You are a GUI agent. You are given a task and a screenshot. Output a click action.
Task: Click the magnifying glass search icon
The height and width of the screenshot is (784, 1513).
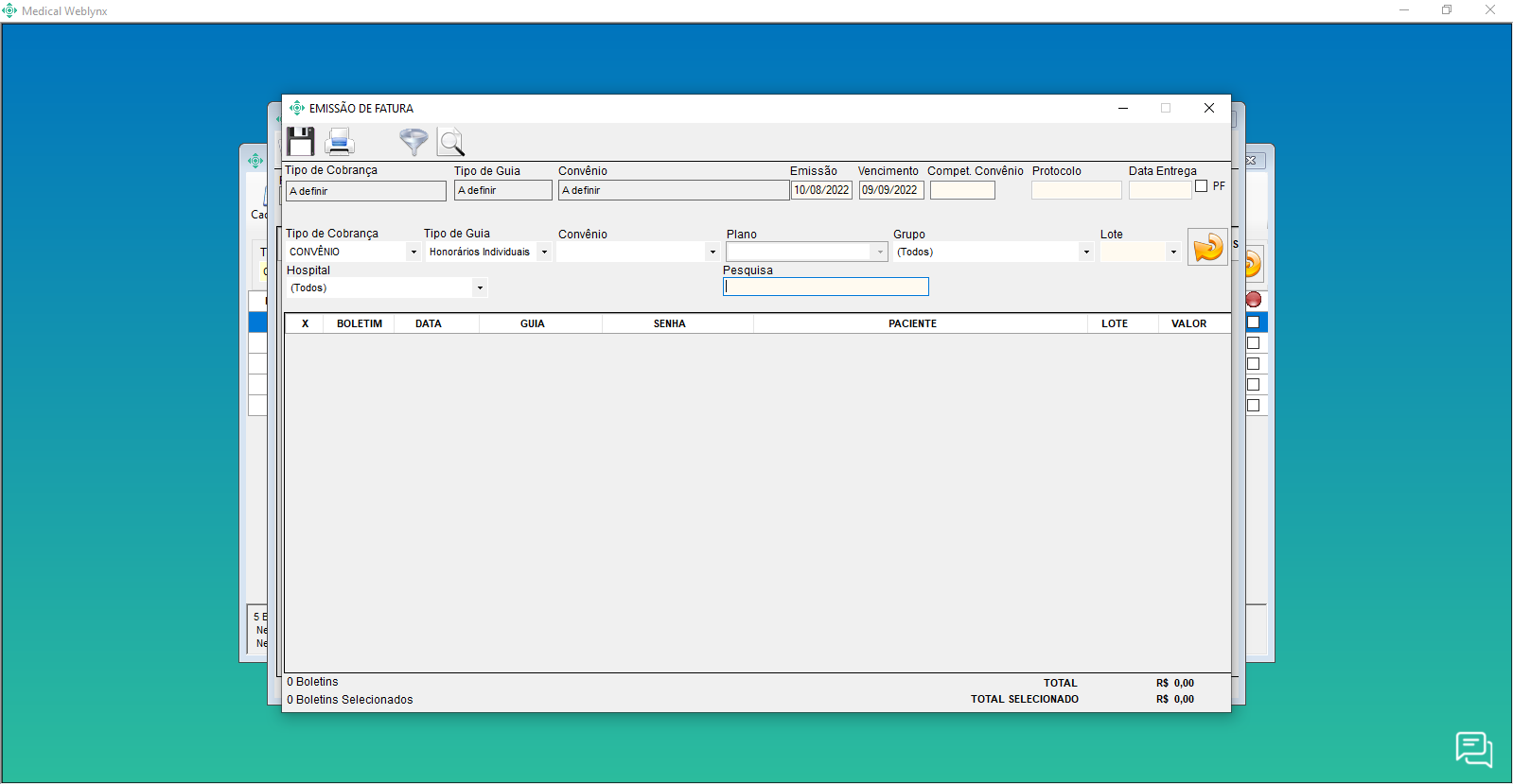(x=451, y=143)
